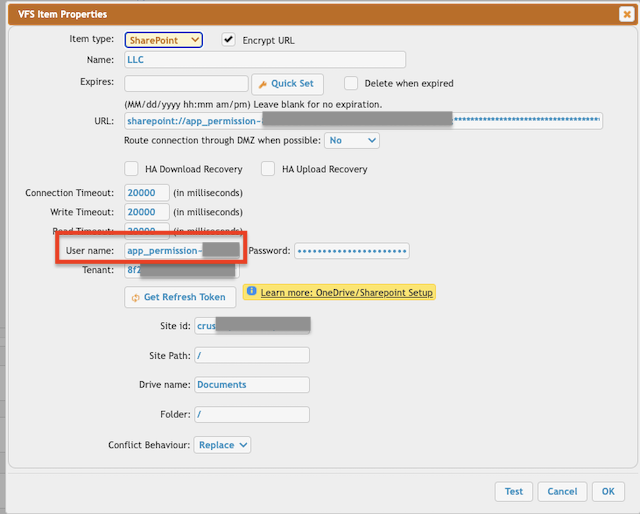Click the OK button

click(608, 492)
